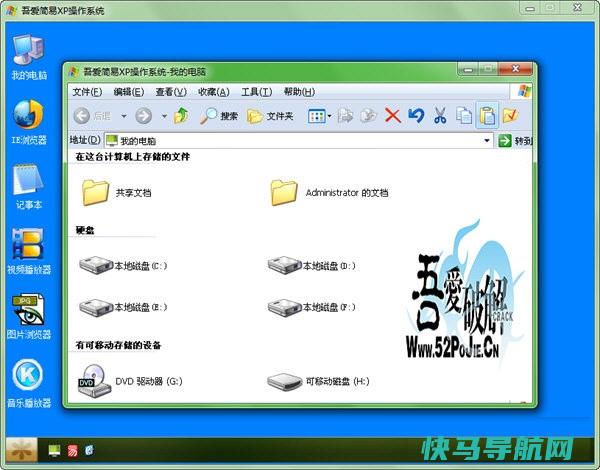This screenshot has height=470, width=600.
Task: Click the Start button on taskbar
Action: click(21, 450)
